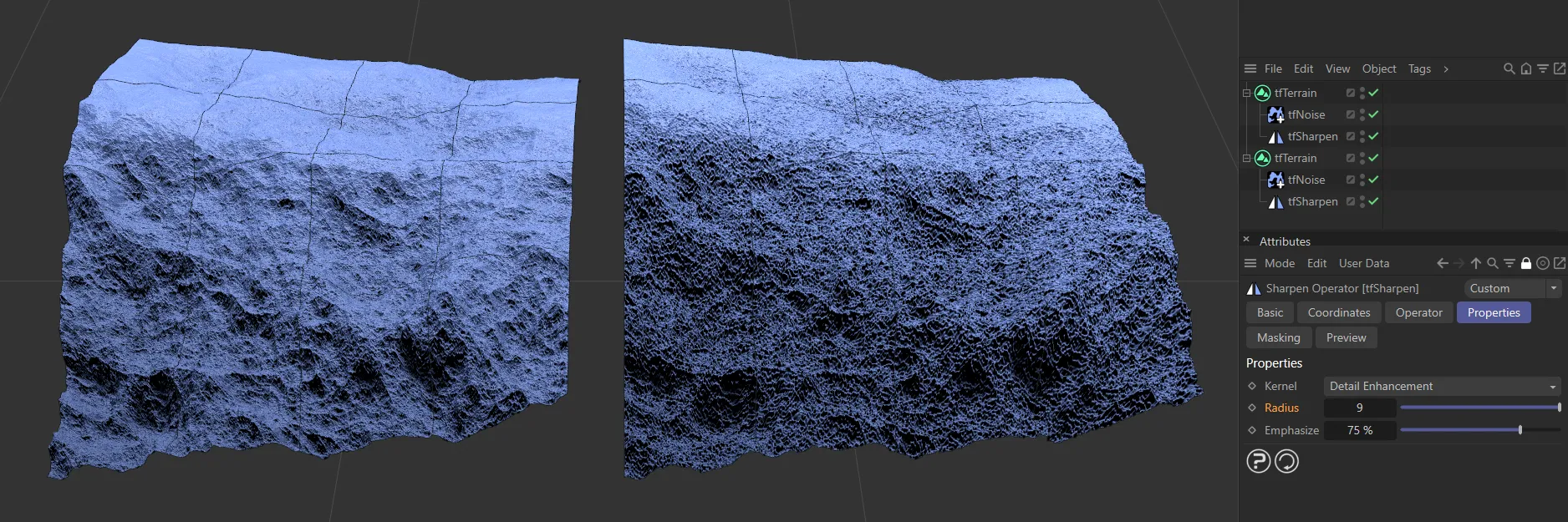
Task: Toggle layer square of first tfTerrain
Action: coord(1350,93)
